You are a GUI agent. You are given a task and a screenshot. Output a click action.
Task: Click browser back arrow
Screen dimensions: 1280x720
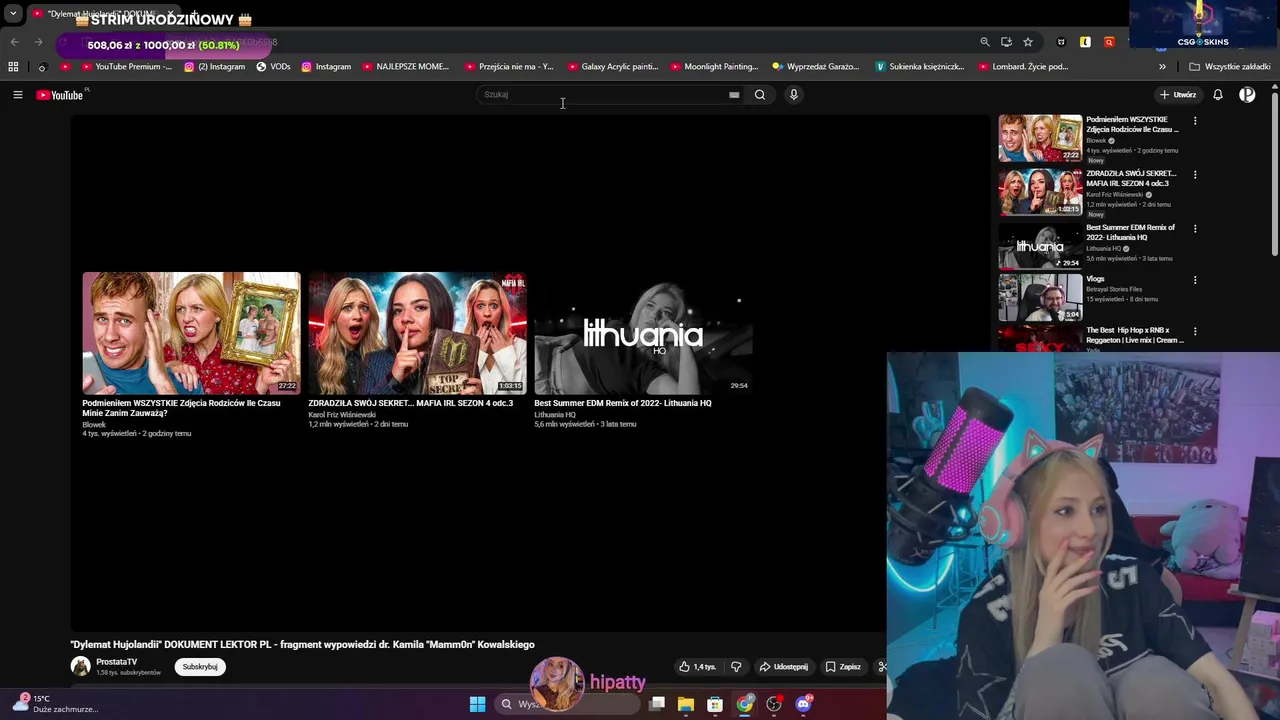pyautogui.click(x=14, y=42)
